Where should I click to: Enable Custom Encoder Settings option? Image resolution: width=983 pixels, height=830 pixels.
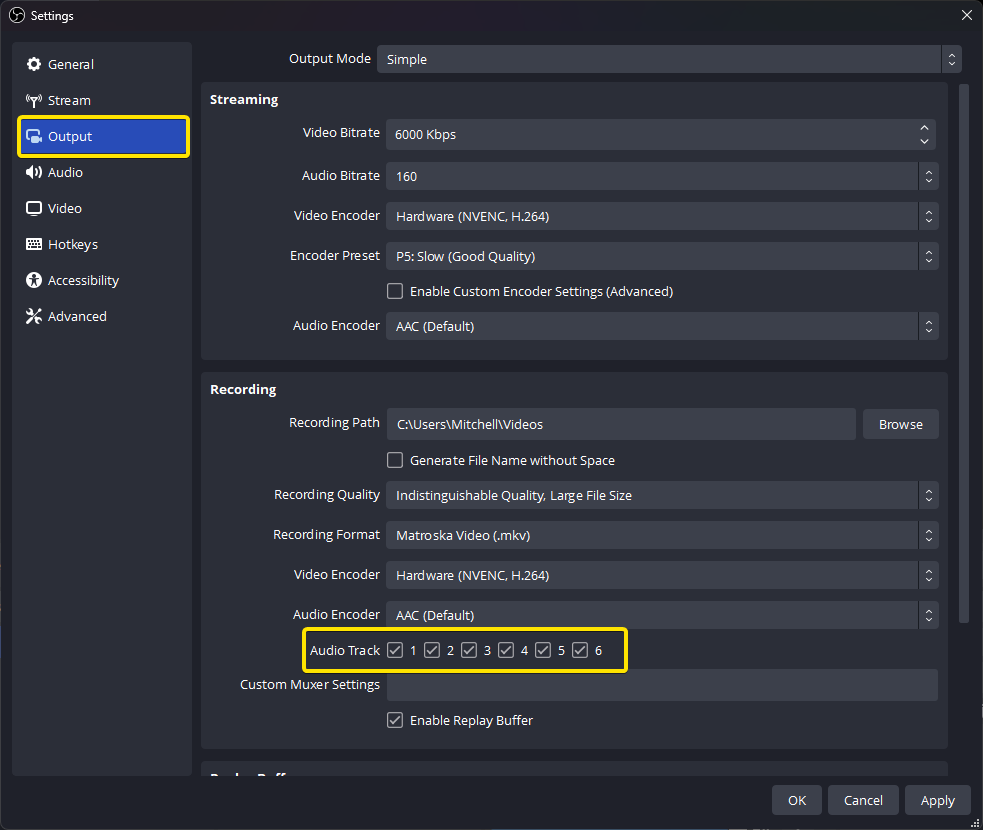395,291
